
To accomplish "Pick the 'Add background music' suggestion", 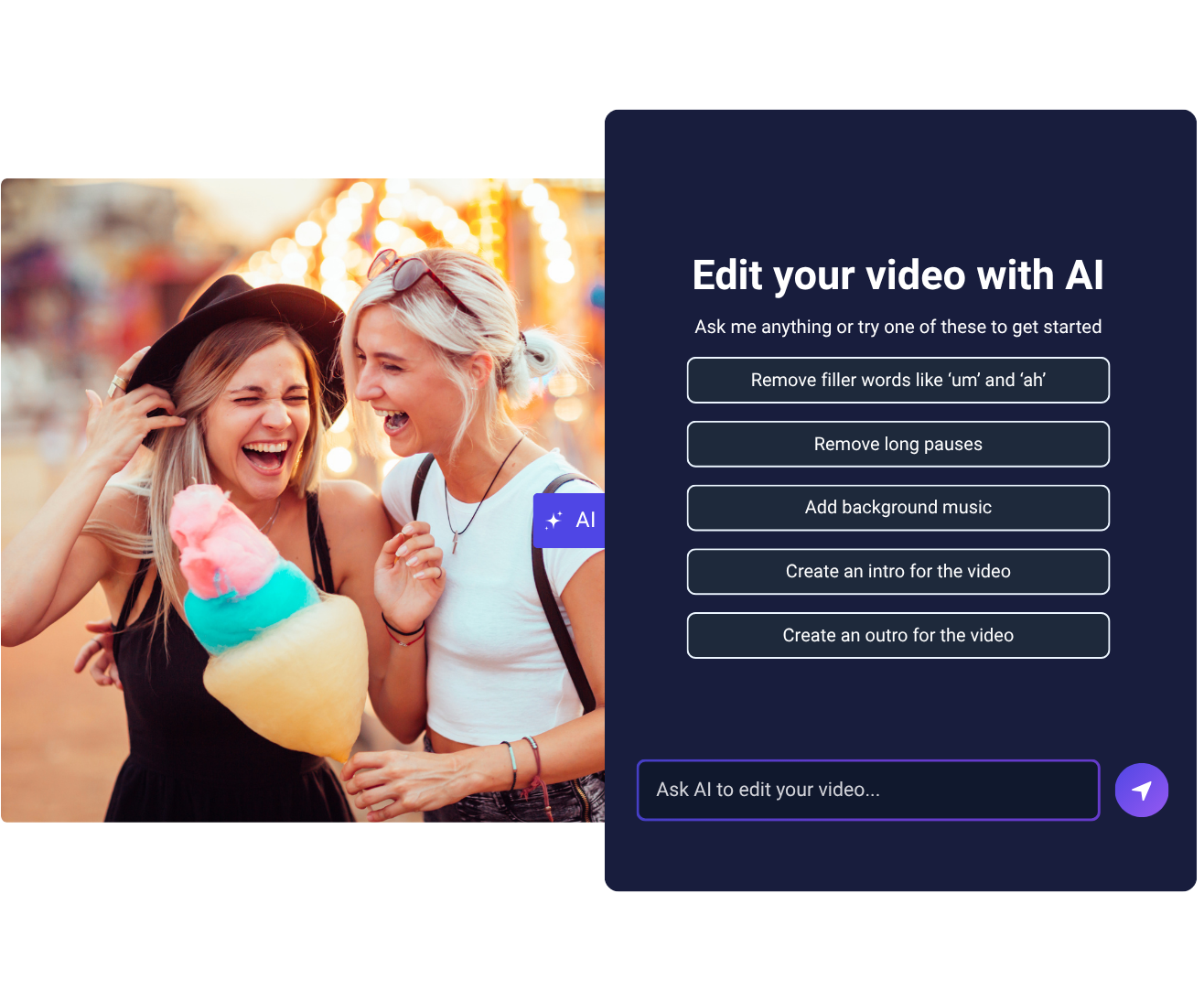I will pyautogui.click(x=898, y=508).
